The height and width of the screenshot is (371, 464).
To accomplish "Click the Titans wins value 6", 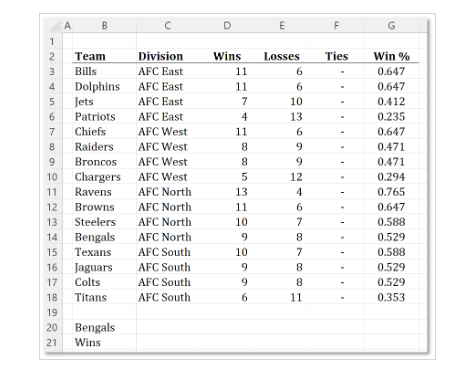I will [244, 297].
